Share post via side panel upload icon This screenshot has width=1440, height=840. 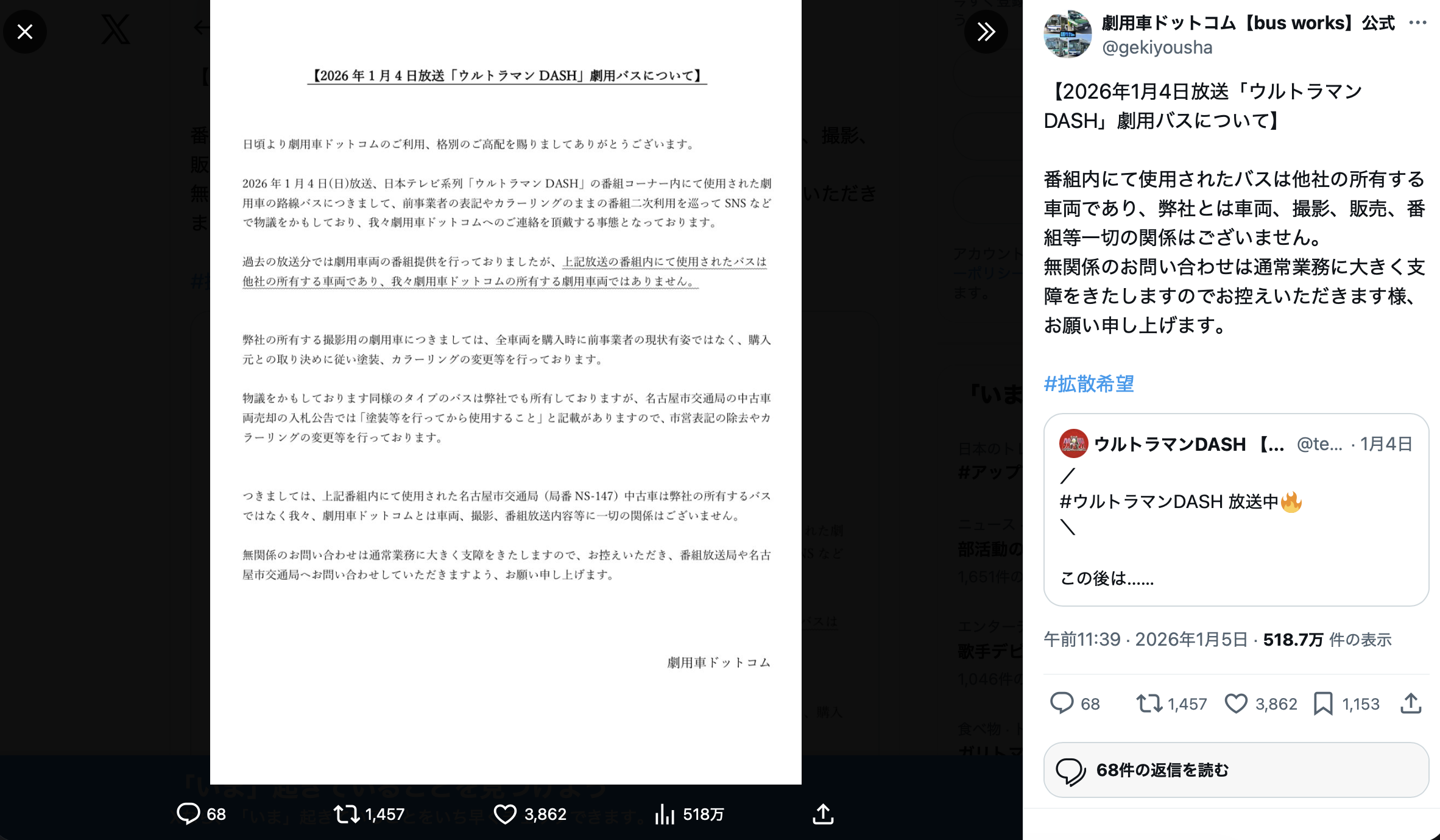[1411, 704]
